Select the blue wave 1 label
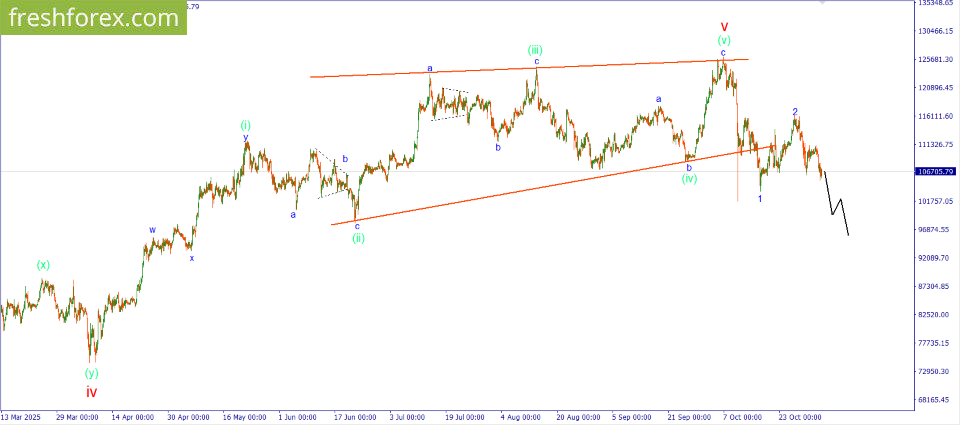The height and width of the screenshot is (425, 960). pos(760,199)
